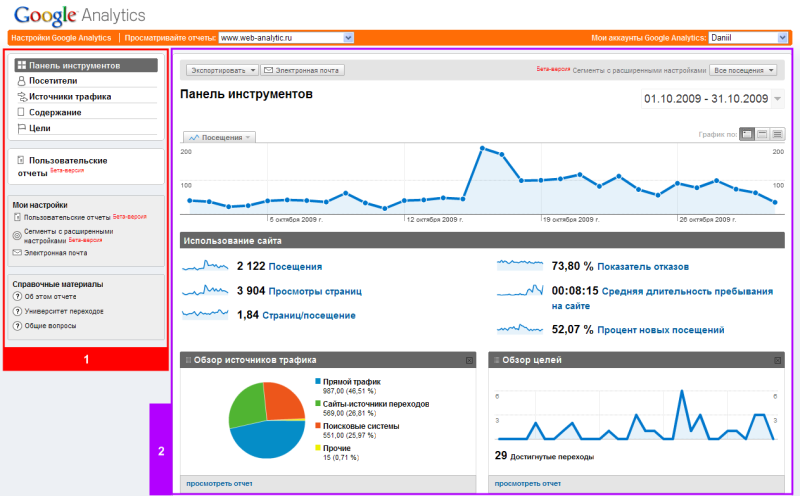800x496 pixels.
Task: Click the page icon beside Содержание
Action: click(21, 112)
